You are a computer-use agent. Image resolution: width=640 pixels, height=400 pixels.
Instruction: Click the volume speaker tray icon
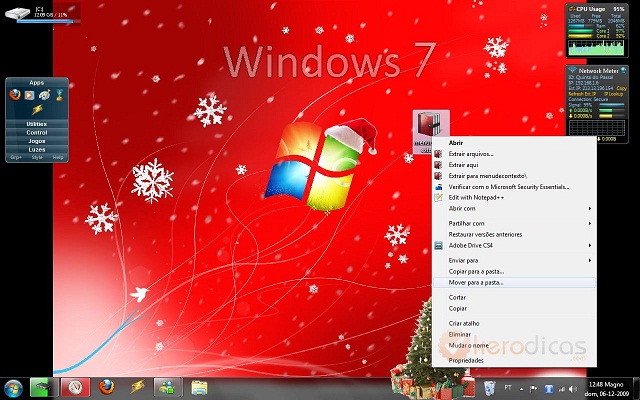click(573, 389)
